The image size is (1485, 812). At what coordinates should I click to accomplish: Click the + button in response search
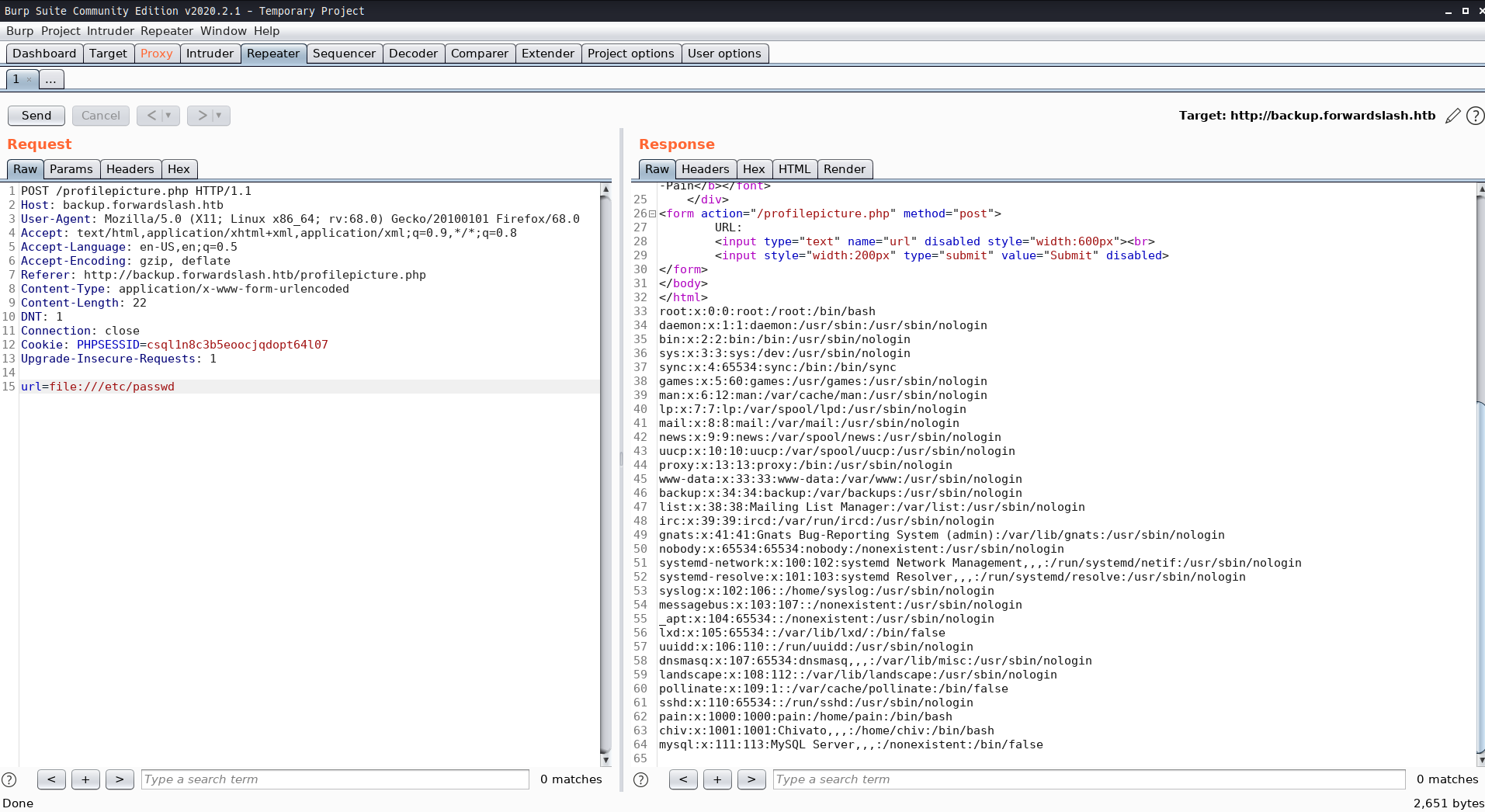click(x=717, y=779)
